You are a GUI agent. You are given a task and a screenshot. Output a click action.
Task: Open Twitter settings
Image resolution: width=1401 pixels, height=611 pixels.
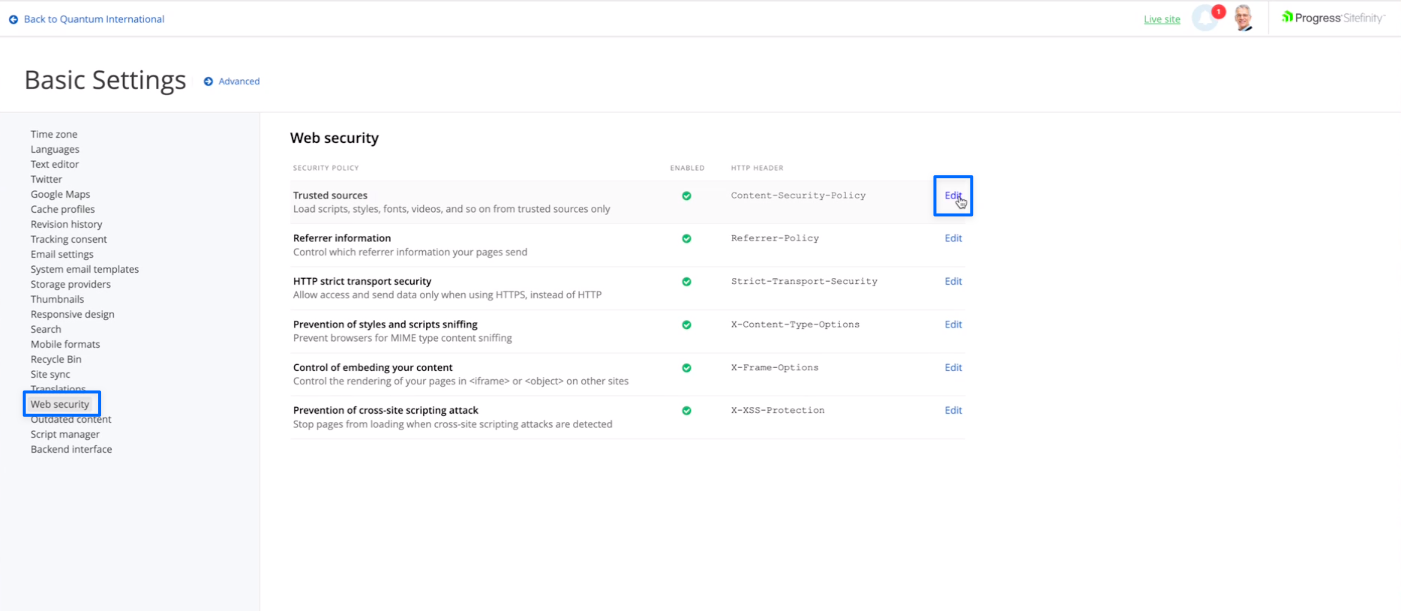point(46,180)
